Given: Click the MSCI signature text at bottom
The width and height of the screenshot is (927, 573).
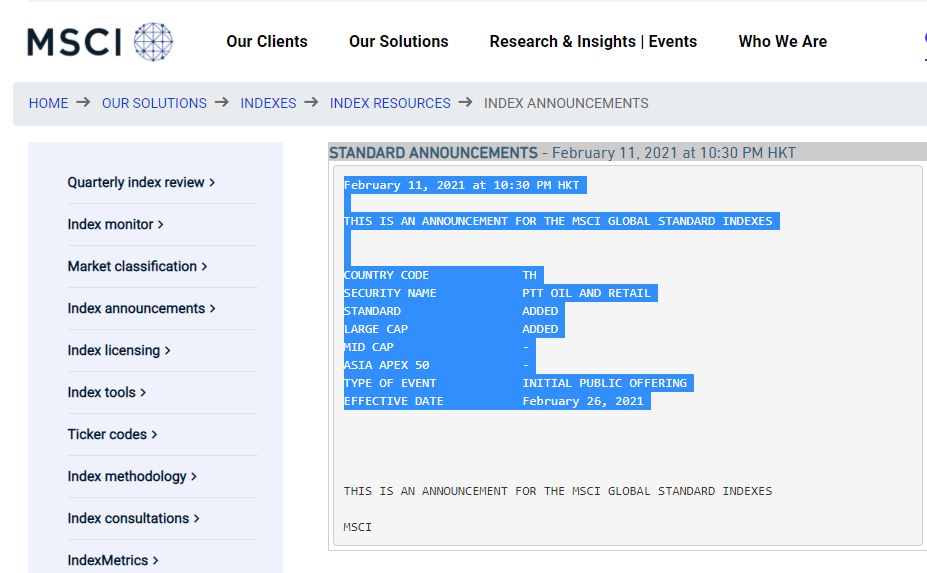Looking at the screenshot, I should point(357,527).
